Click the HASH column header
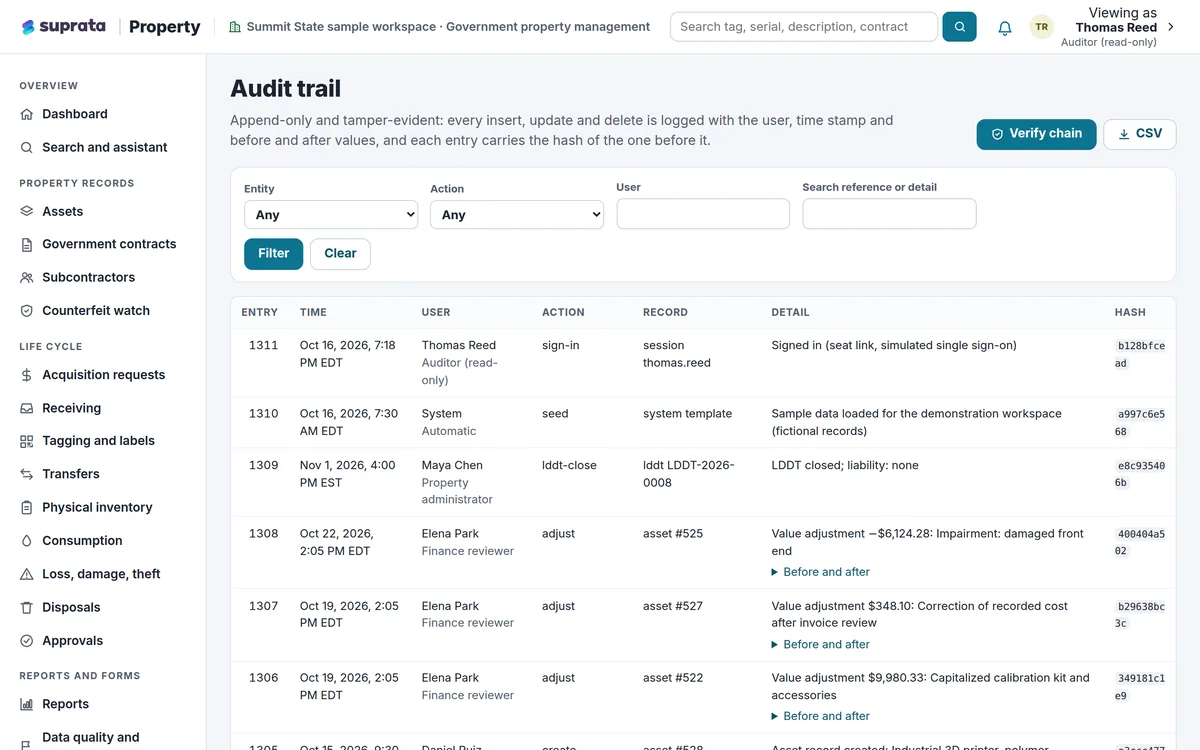The image size is (1200, 750). [1130, 312]
